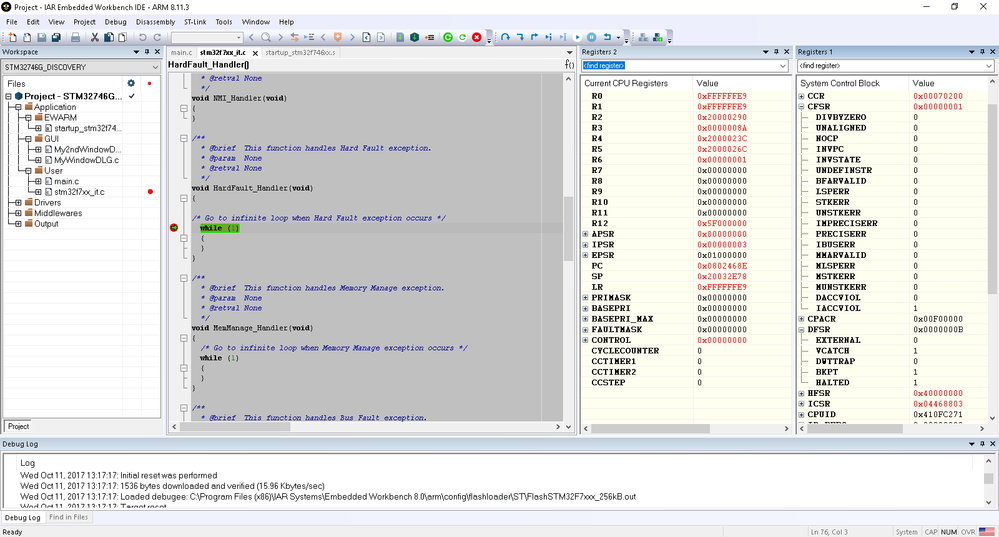Open the Debug menu
The height and width of the screenshot is (537, 999).
pos(115,22)
